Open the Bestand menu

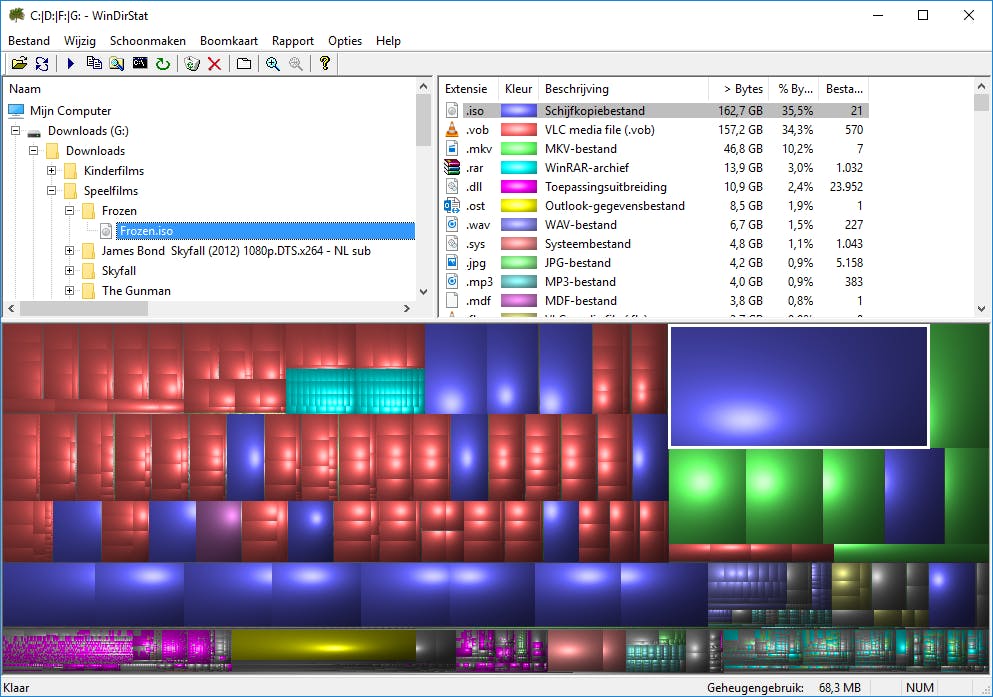28,41
